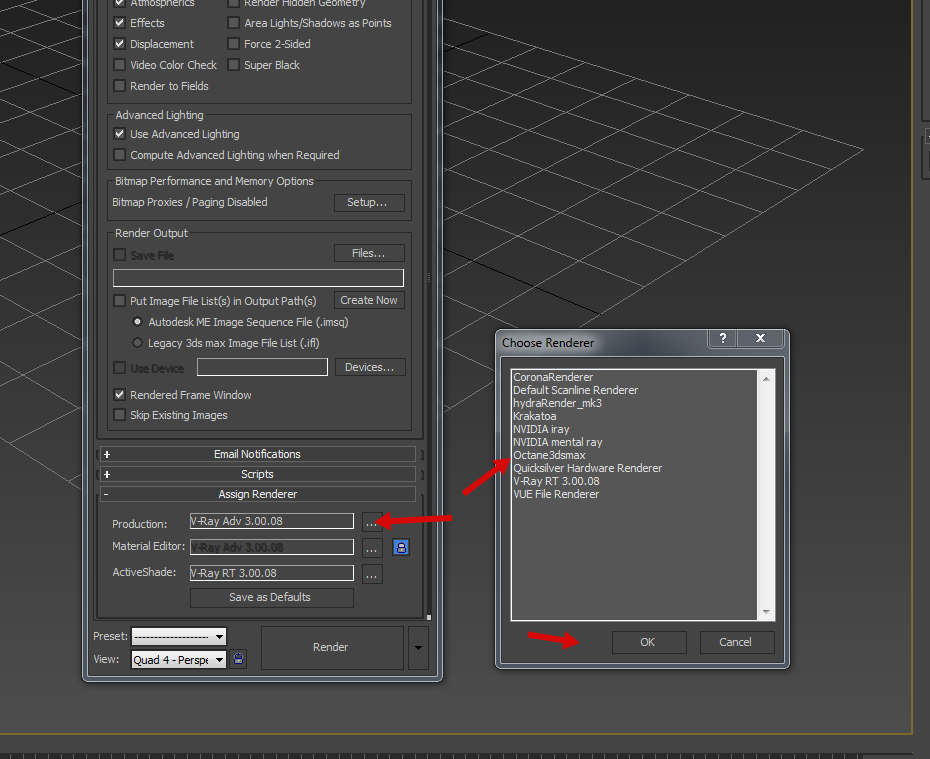Image resolution: width=930 pixels, height=759 pixels.
Task: Toggle the Displacement checkbox
Action: coord(119,43)
